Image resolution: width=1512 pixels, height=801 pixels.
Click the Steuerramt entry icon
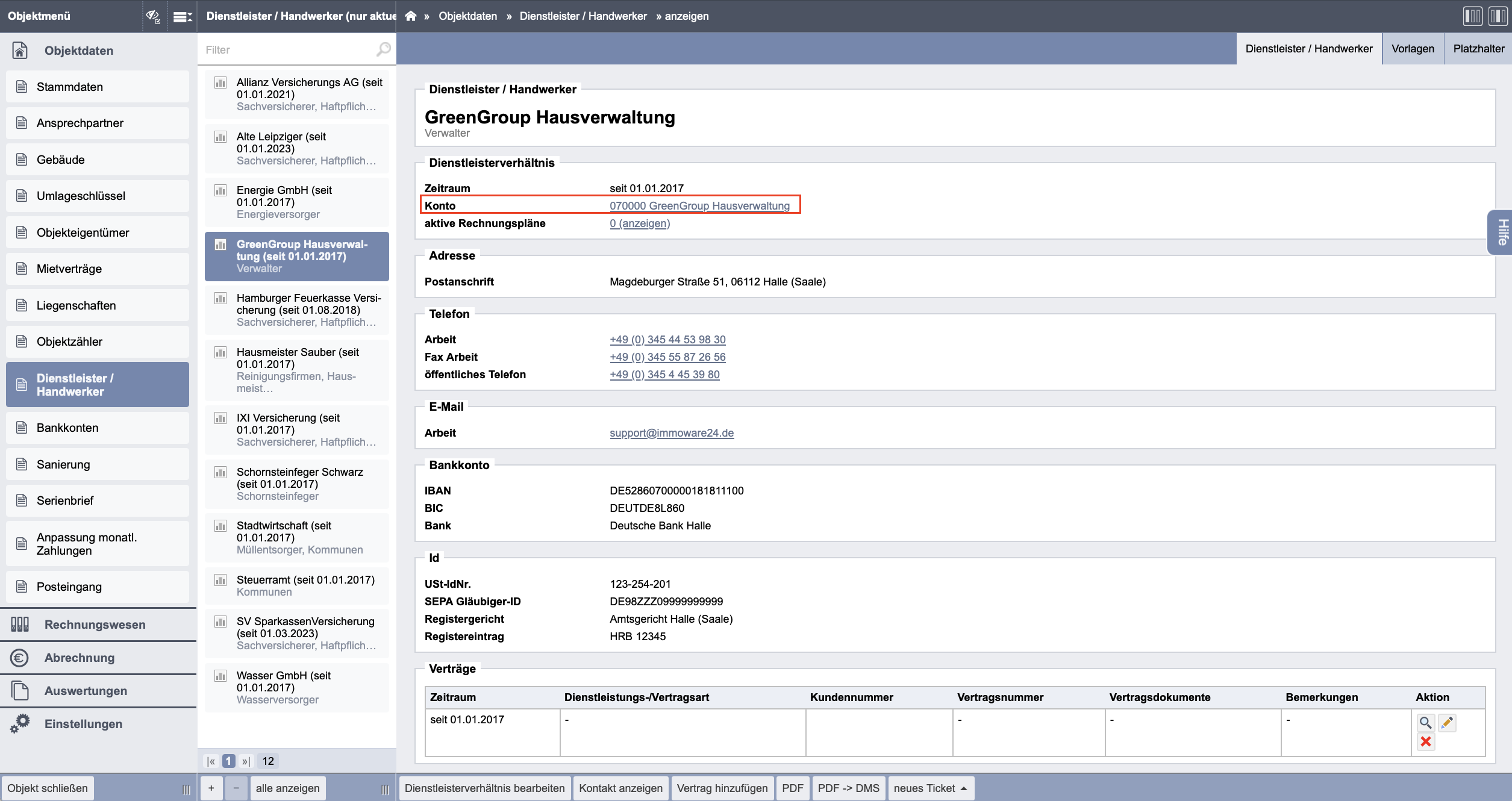pyautogui.click(x=221, y=580)
